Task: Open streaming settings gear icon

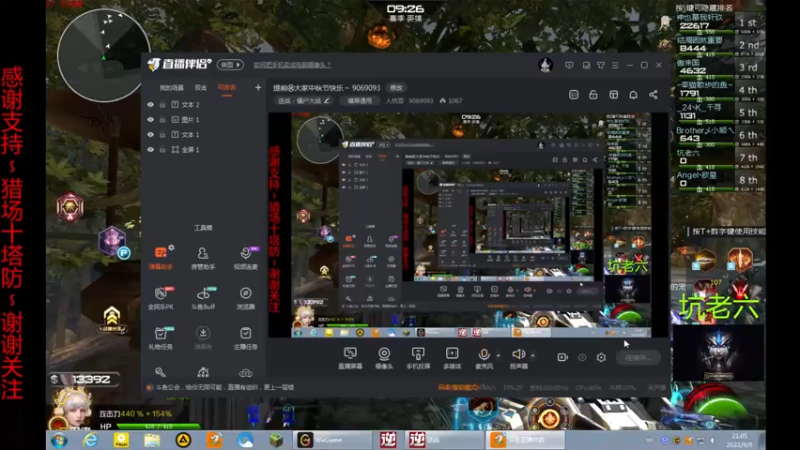Action: 601,357
